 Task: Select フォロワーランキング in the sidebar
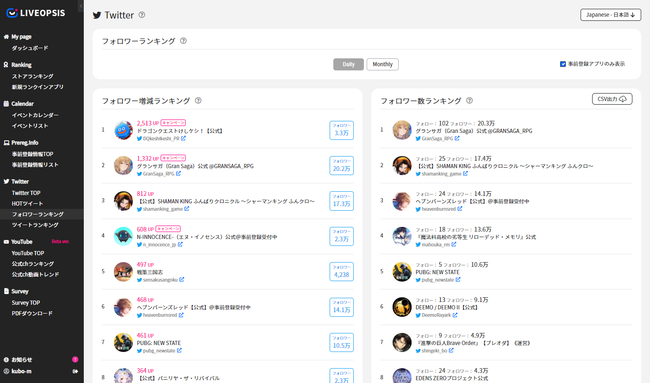click(x=38, y=214)
